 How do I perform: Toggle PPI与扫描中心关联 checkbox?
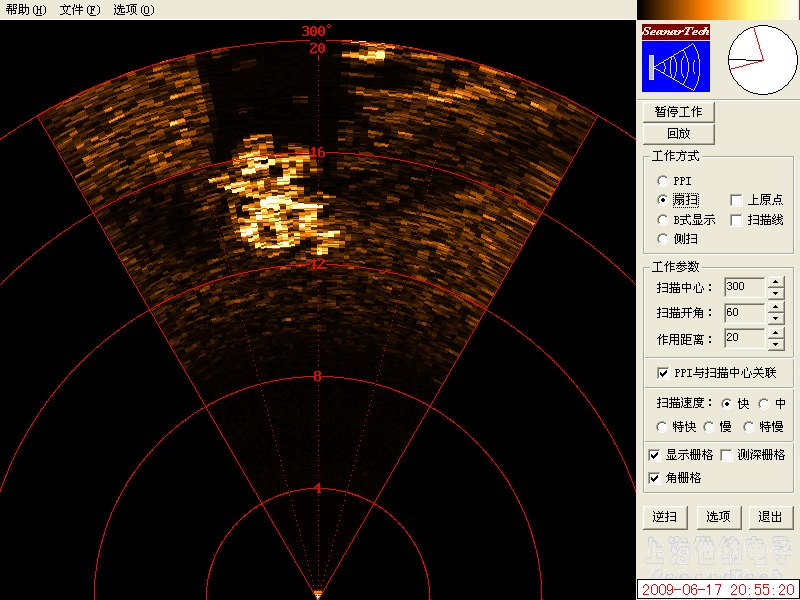pyautogui.click(x=663, y=373)
